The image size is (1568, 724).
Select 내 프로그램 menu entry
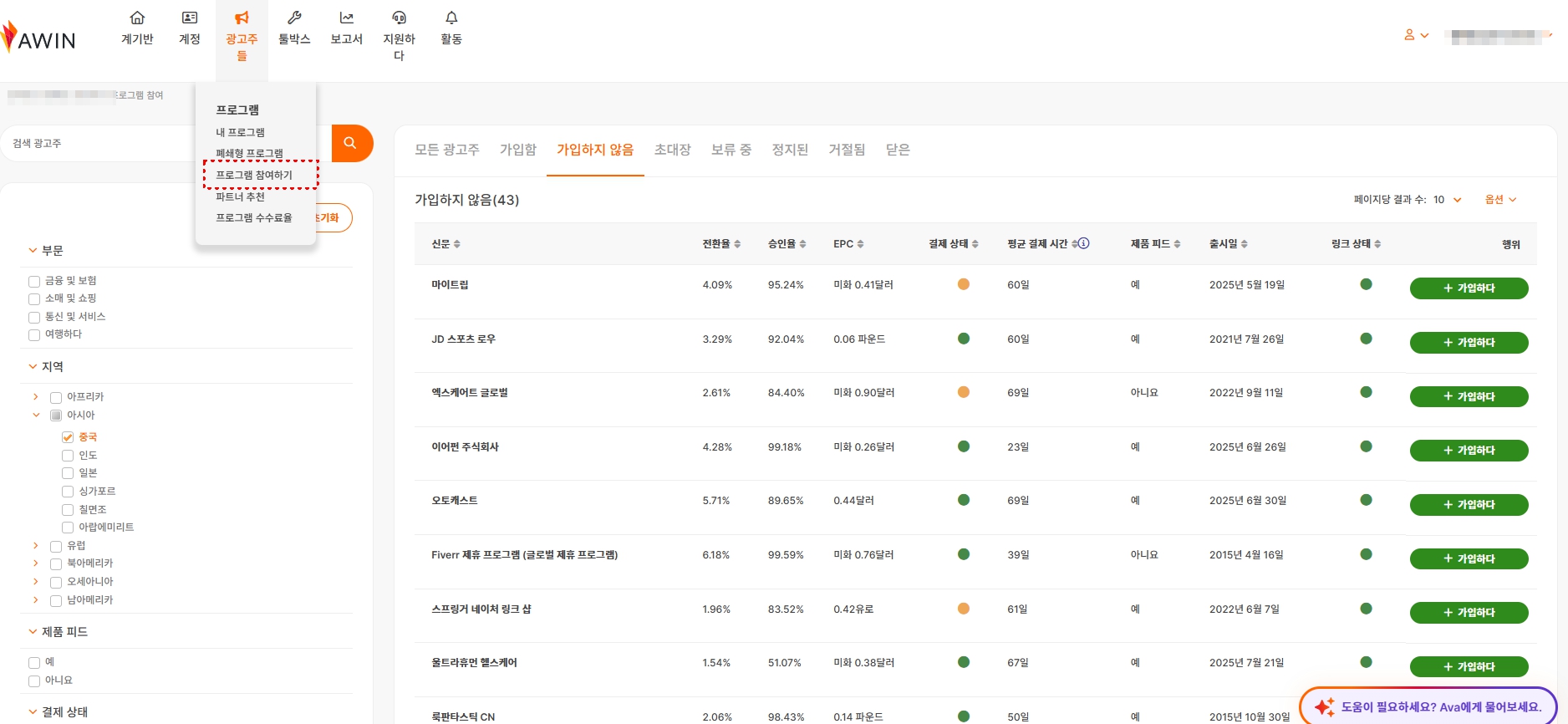[241, 132]
